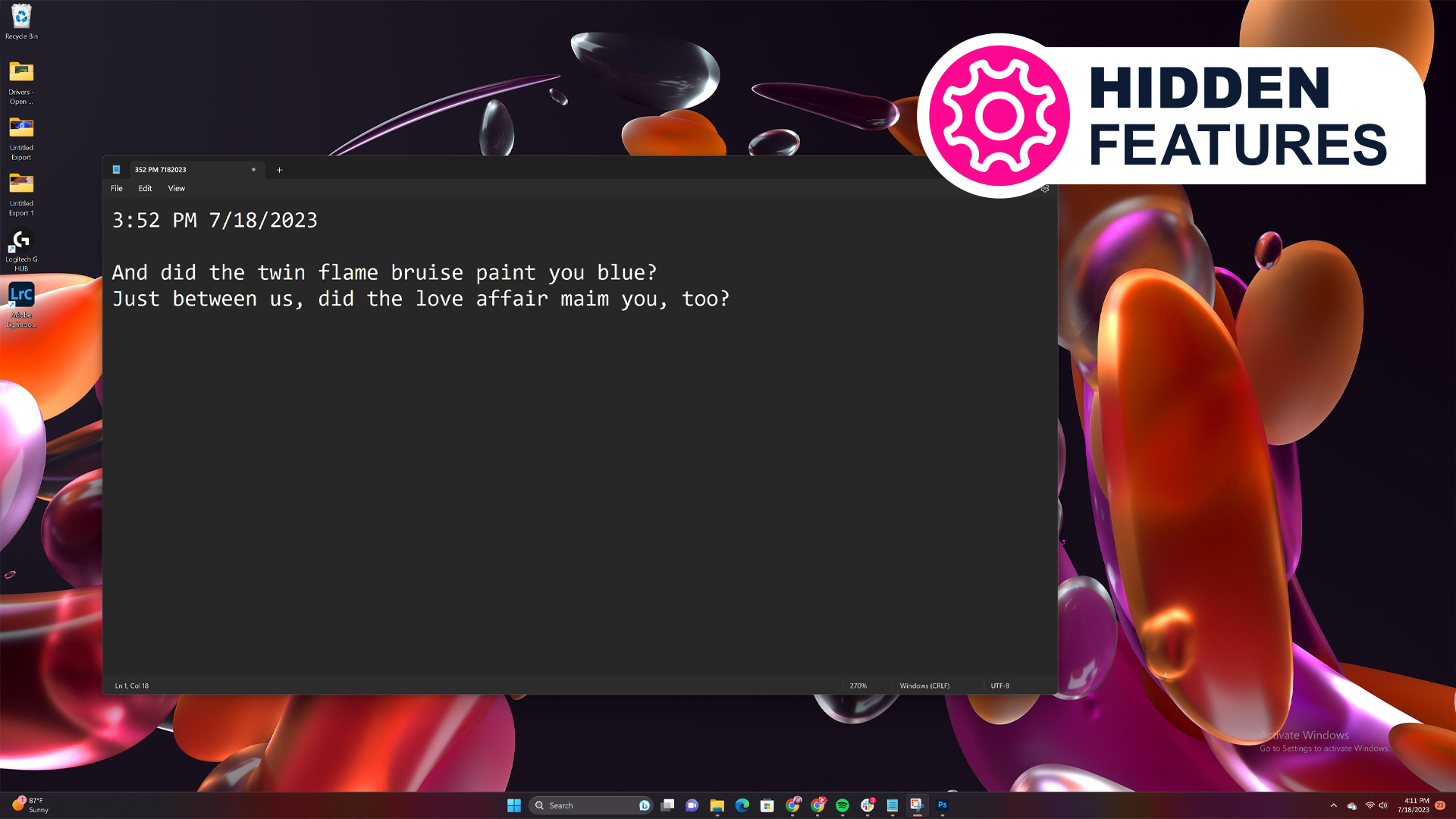The width and height of the screenshot is (1456, 819).
Task: Click the UTF-8 encoding indicator
Action: coord(1000,685)
